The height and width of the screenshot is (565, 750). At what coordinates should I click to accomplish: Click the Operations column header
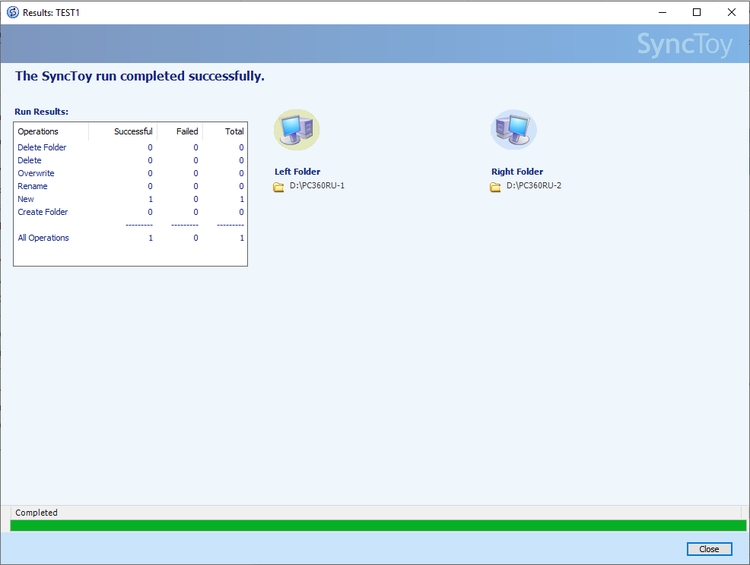pyautogui.click(x=52, y=131)
